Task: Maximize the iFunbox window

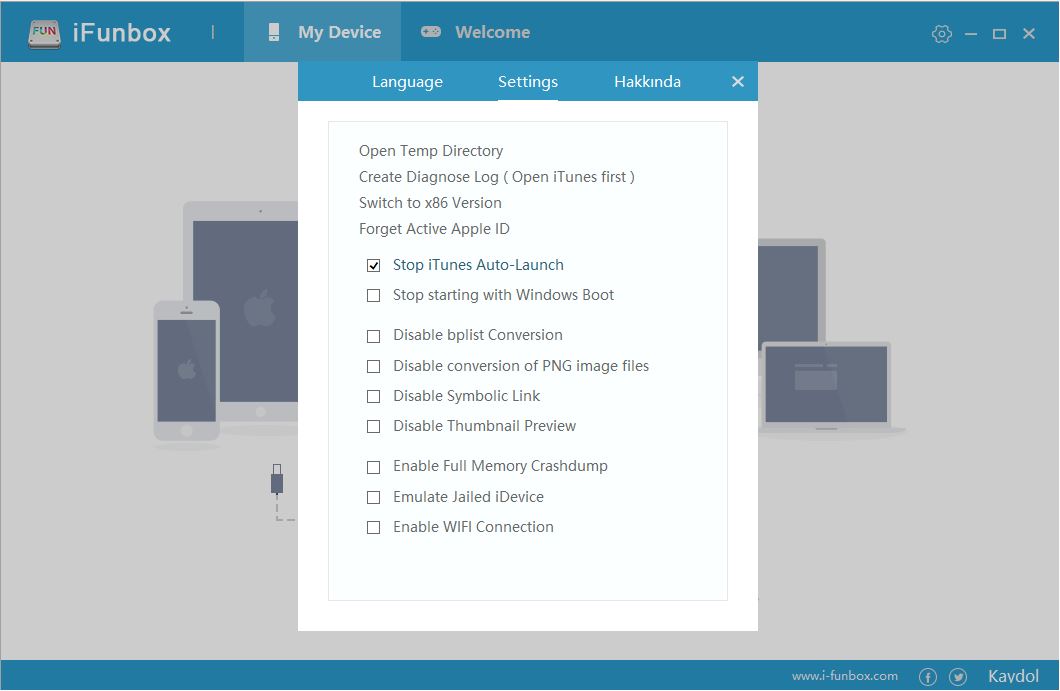Action: point(999,33)
